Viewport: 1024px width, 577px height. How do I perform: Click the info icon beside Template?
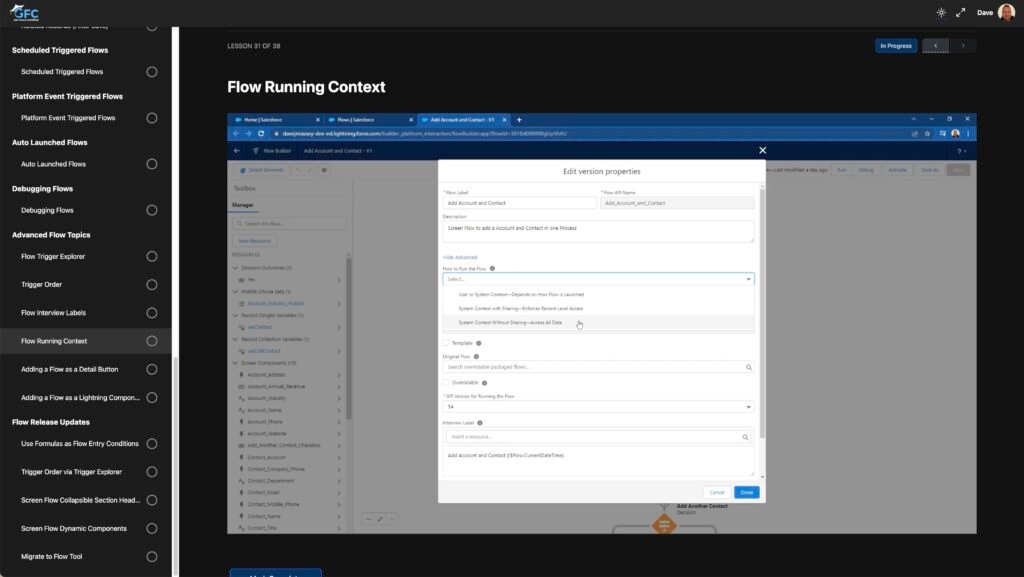tap(479, 343)
